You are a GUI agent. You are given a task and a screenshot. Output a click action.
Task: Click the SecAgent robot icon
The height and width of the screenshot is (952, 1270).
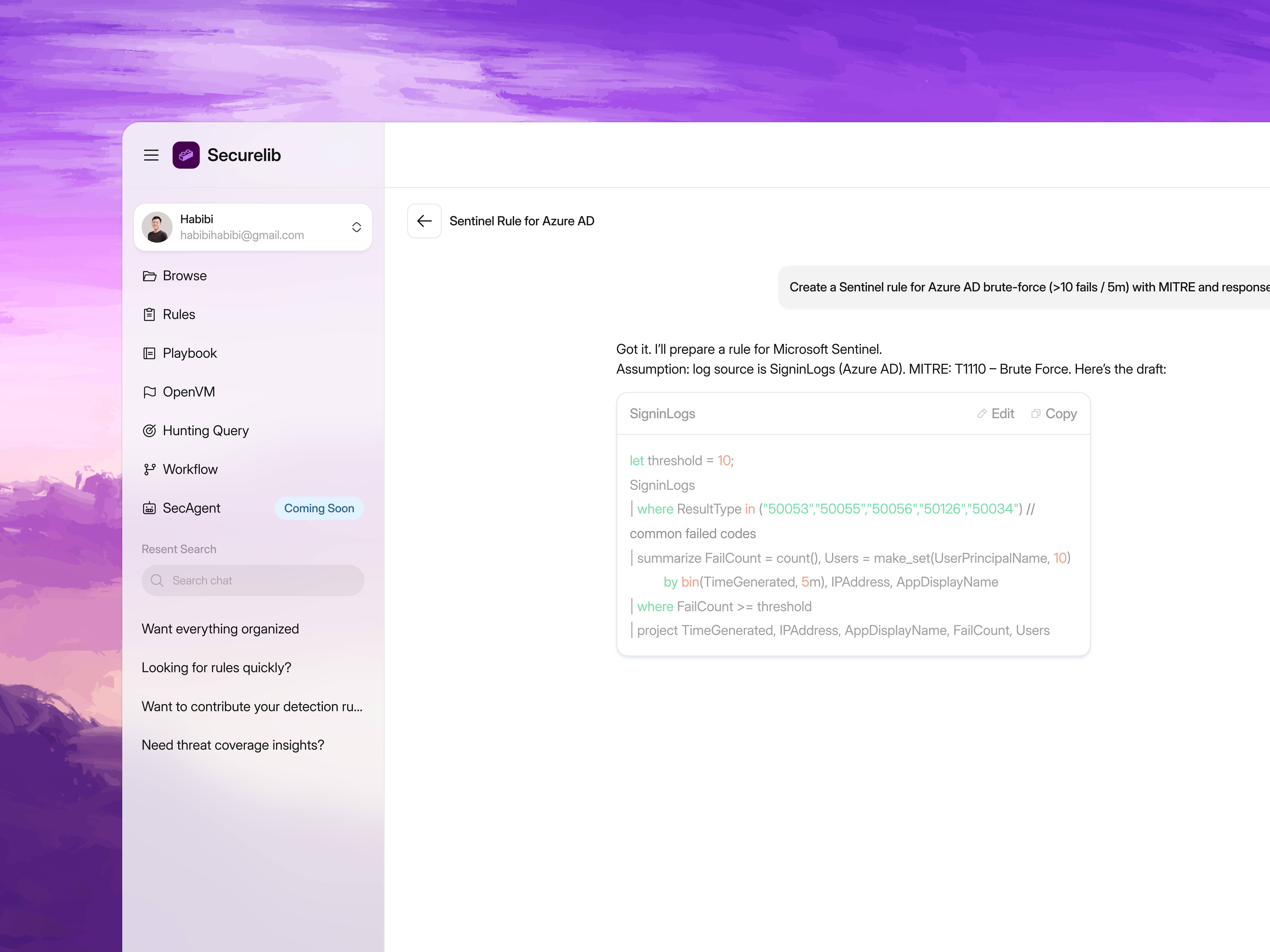(x=149, y=508)
